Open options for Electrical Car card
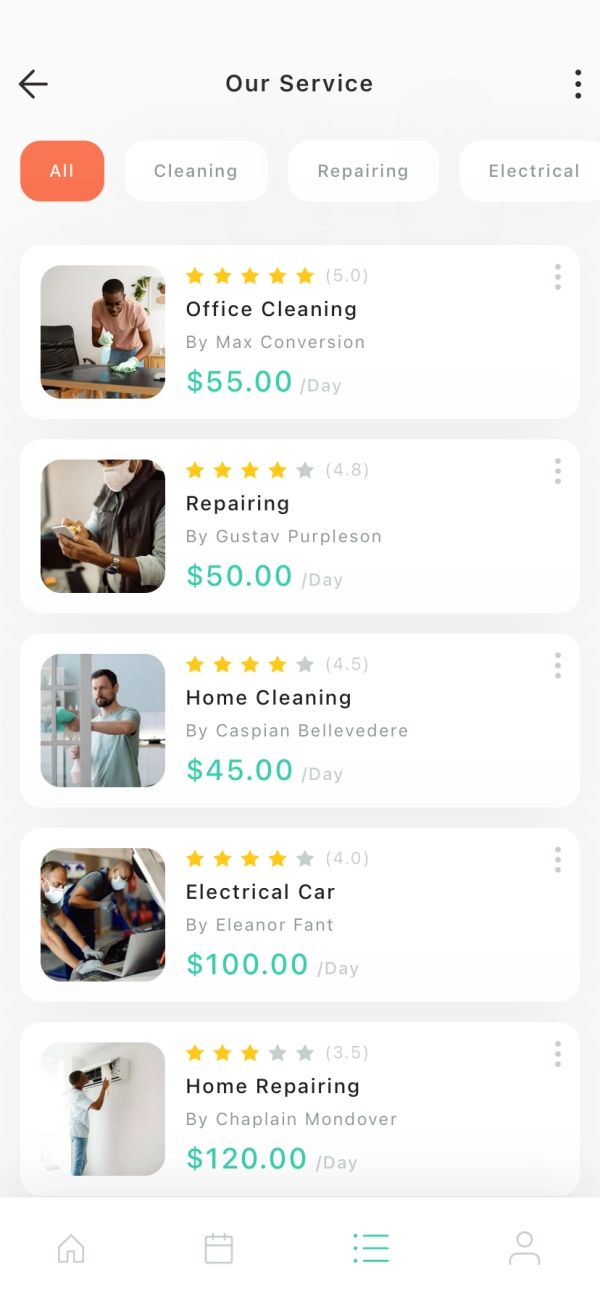 [557, 858]
